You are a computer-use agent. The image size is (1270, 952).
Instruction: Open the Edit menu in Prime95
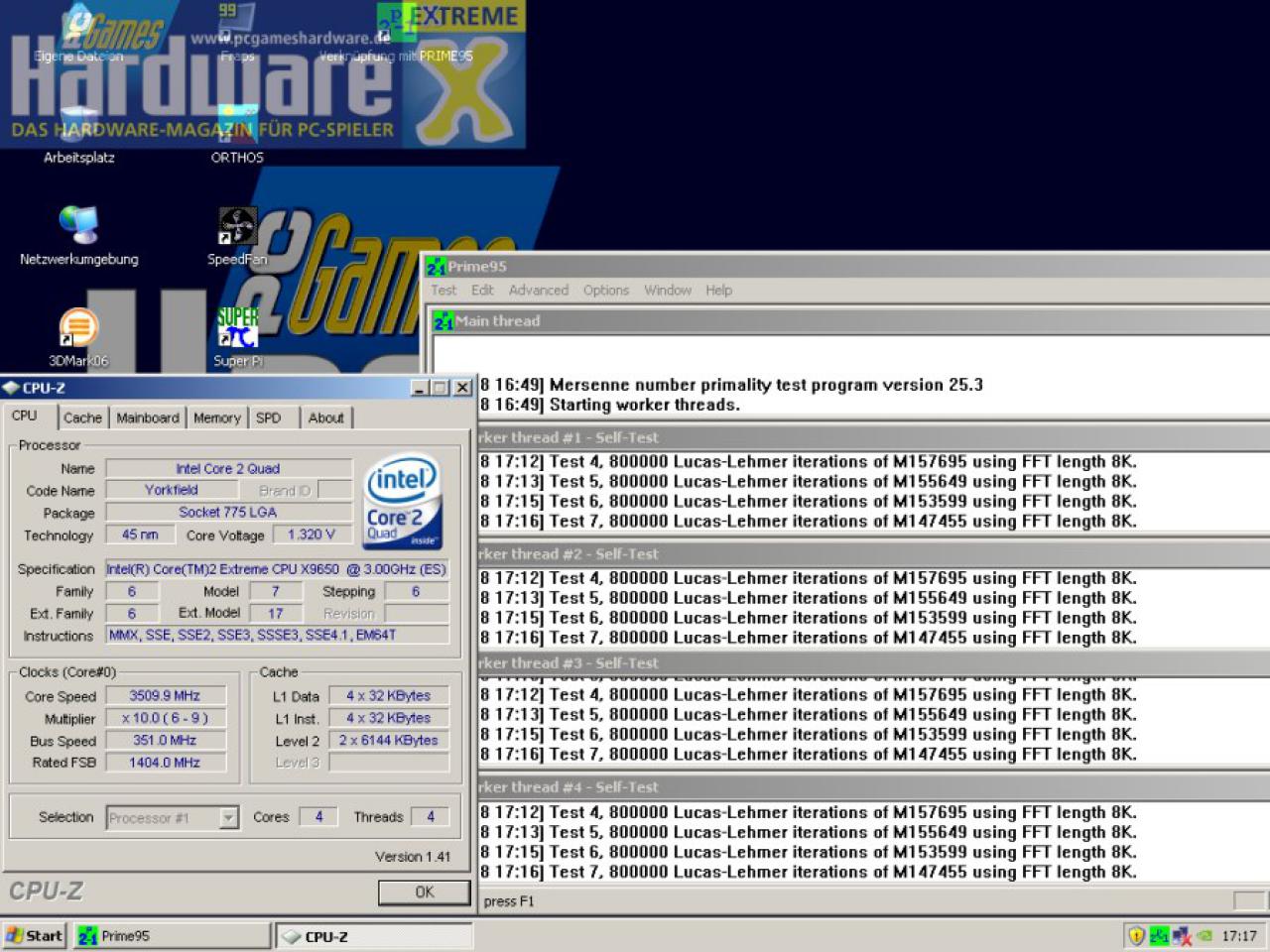[482, 291]
